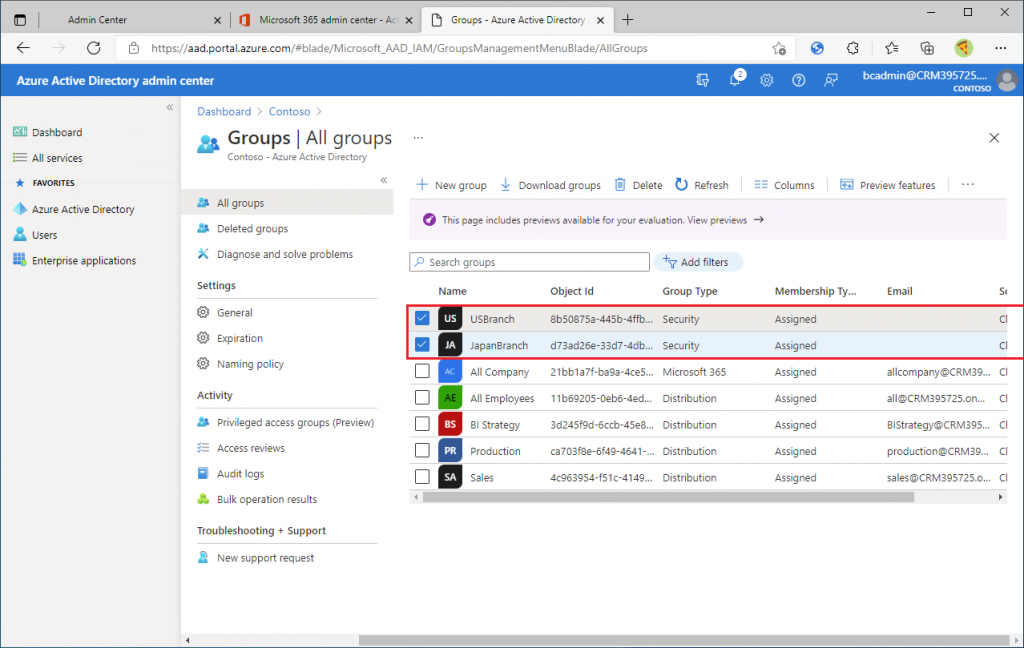This screenshot has height=648, width=1024.
Task: Click the US group avatar icon
Action: [x=450, y=319]
